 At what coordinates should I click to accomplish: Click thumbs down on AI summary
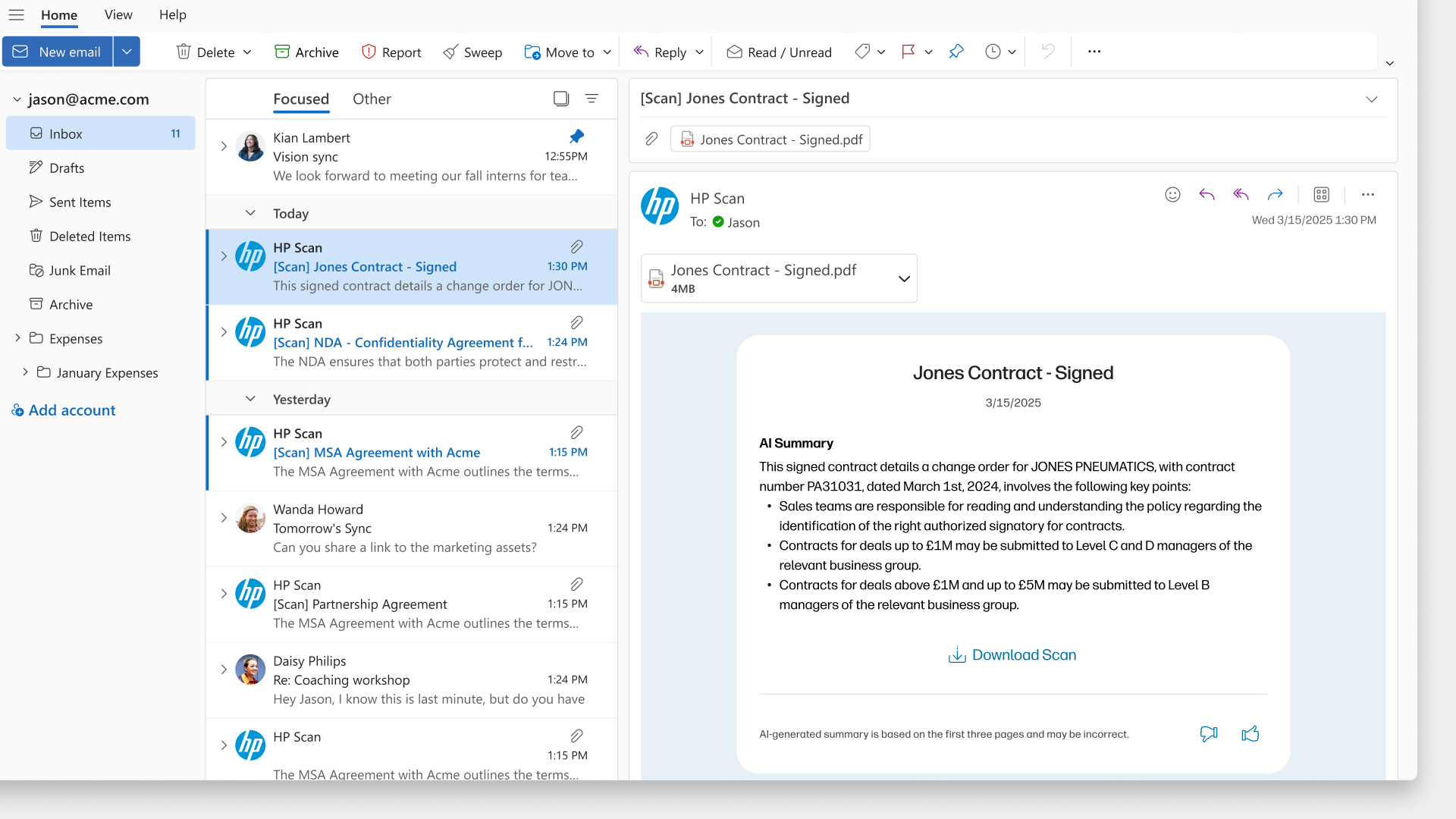coord(1209,733)
